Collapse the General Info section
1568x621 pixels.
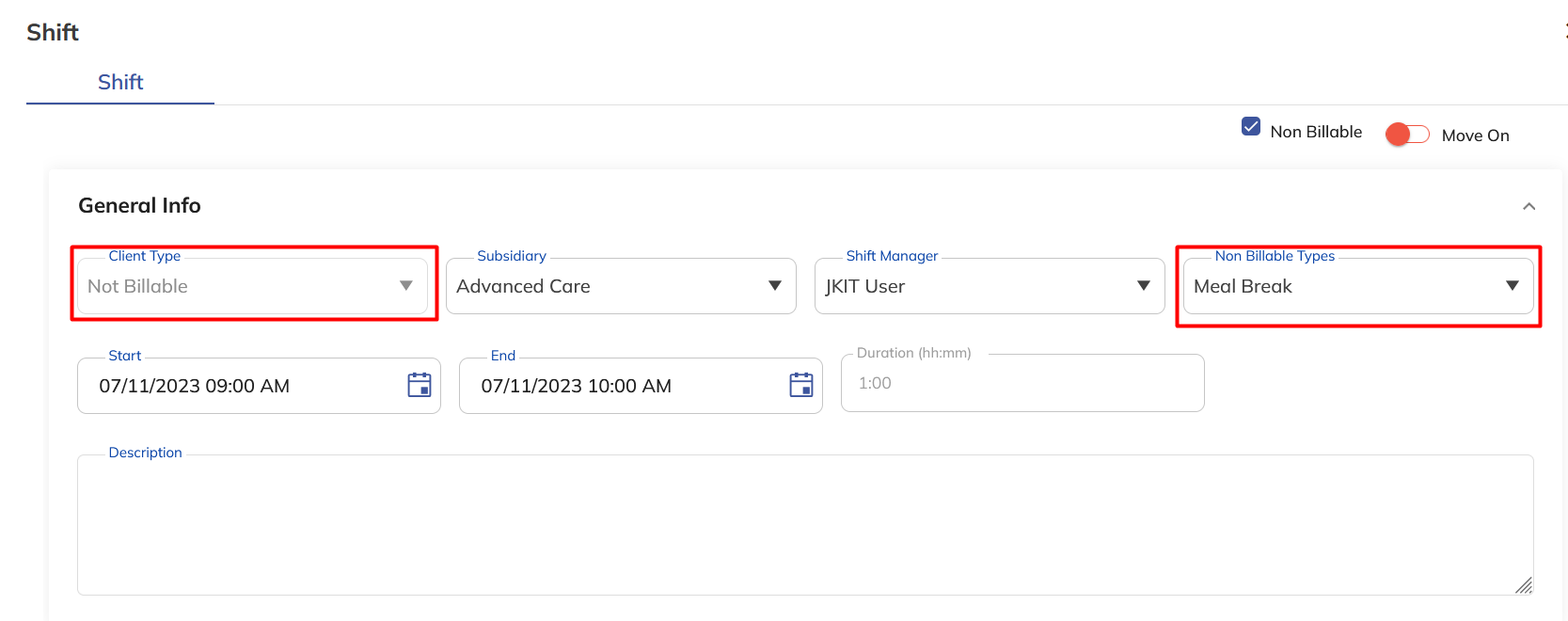pos(1529,206)
